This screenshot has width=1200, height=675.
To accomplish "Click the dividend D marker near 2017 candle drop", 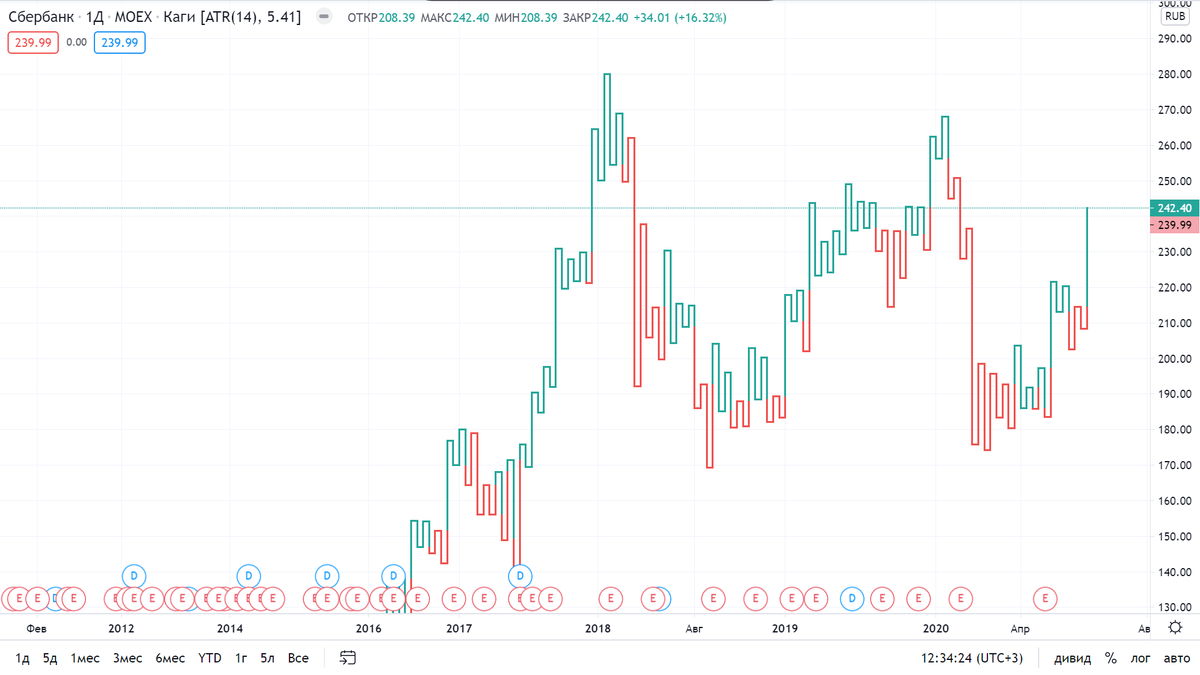I will pos(520,576).
